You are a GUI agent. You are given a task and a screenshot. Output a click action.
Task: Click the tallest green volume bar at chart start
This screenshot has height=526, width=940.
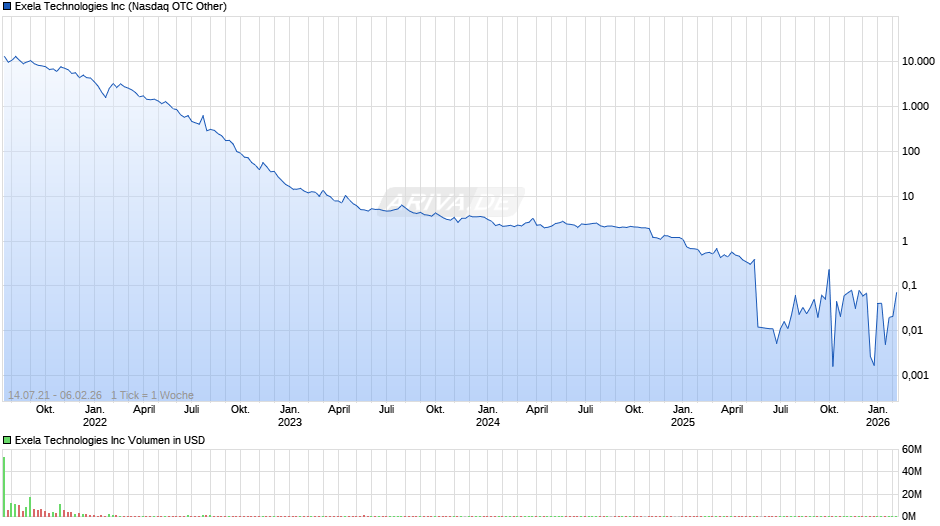point(4,486)
